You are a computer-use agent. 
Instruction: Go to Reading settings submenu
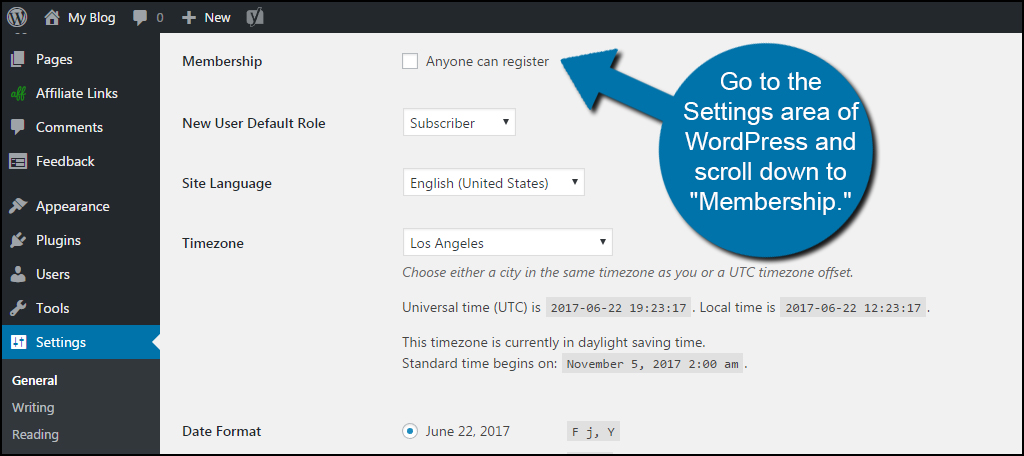click(35, 434)
